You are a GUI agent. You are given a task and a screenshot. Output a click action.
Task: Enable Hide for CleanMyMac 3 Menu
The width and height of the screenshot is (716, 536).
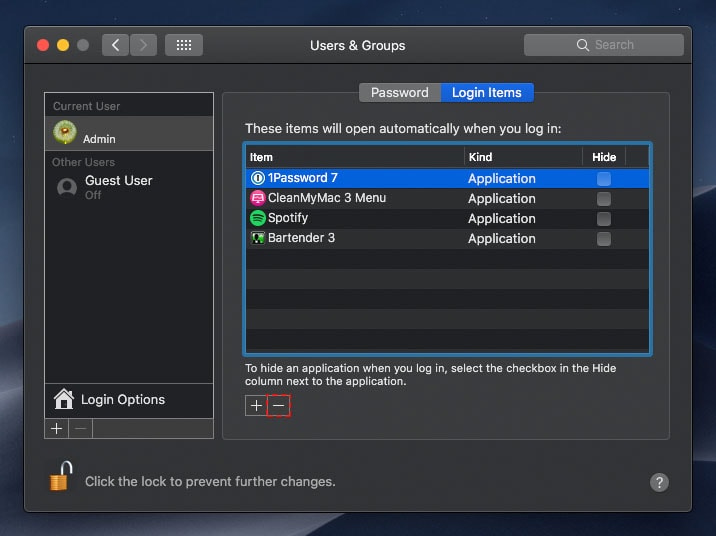pyautogui.click(x=604, y=198)
